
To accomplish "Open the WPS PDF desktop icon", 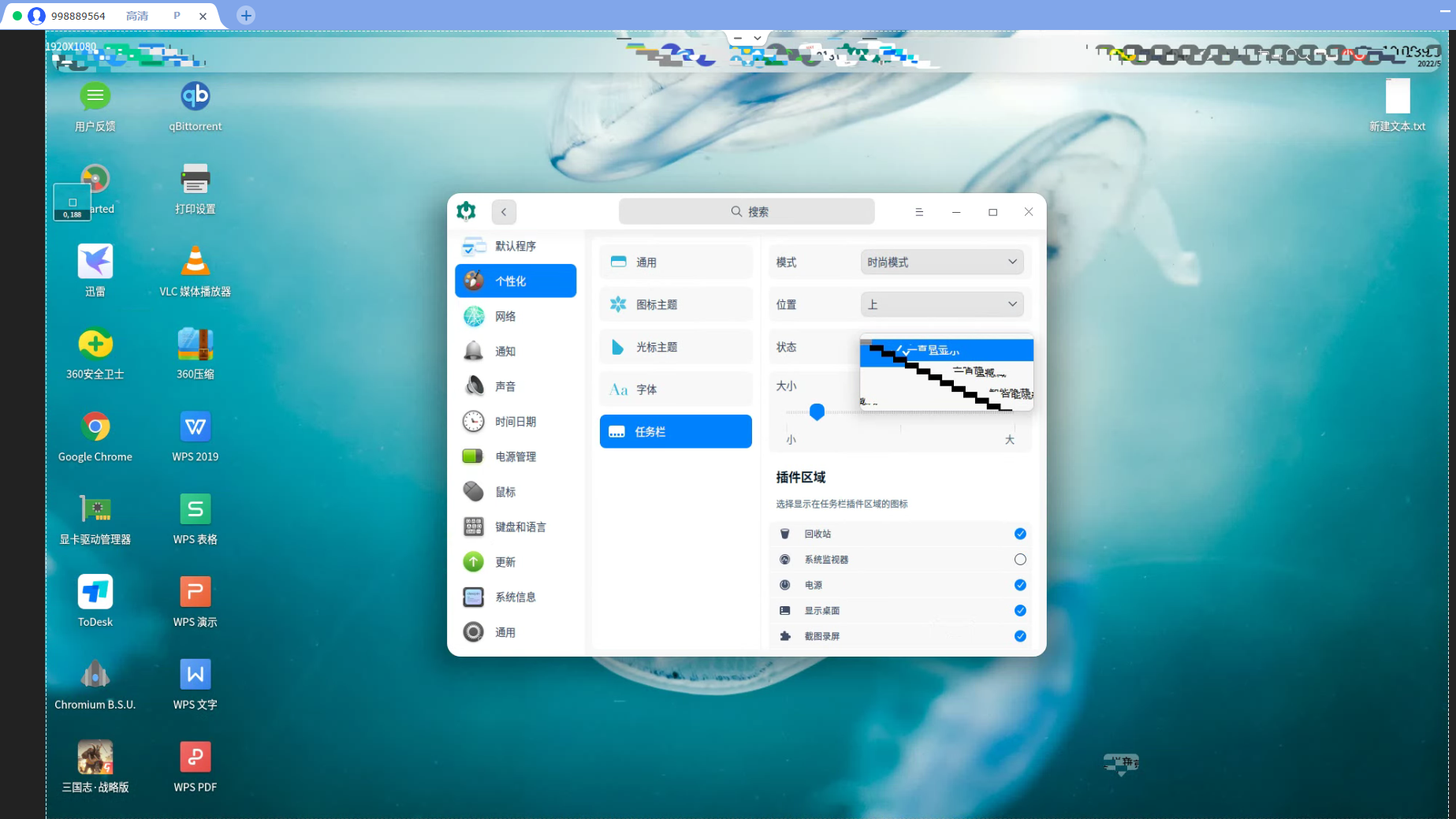I will click(x=195, y=767).
